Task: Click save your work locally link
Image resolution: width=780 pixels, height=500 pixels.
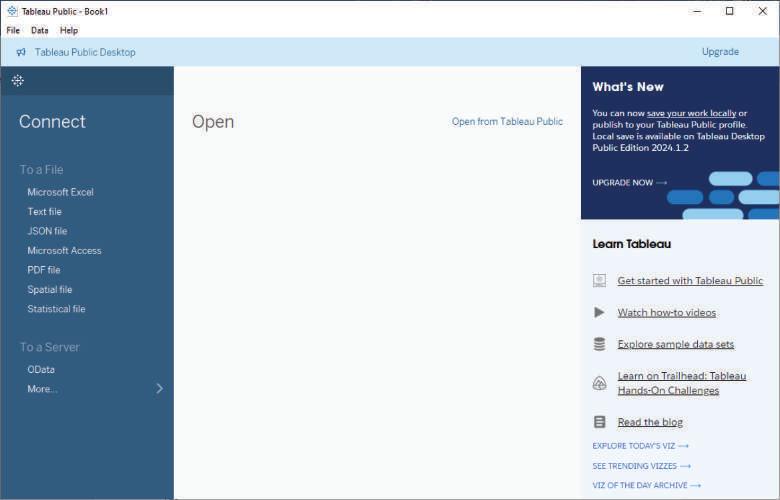Action: click(691, 113)
